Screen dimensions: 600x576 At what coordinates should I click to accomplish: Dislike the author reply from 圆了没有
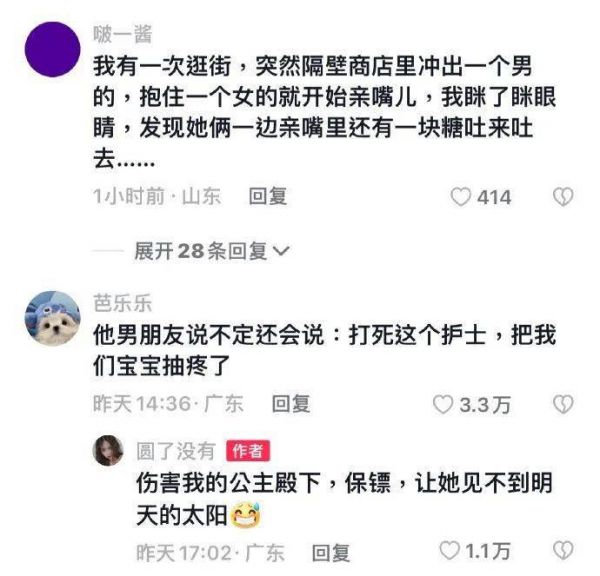coord(563,551)
